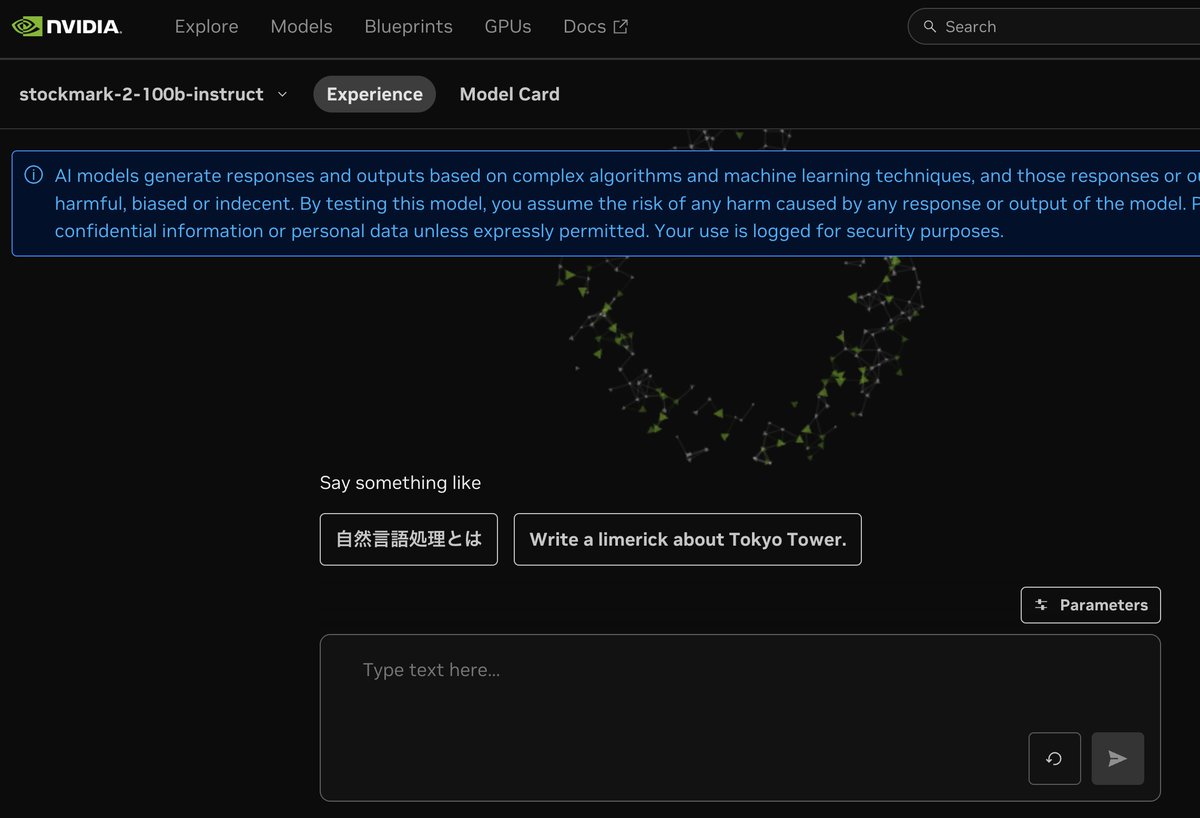Screen dimensions: 1200x818
Task: Click the magnifier search icon
Action: point(930,27)
